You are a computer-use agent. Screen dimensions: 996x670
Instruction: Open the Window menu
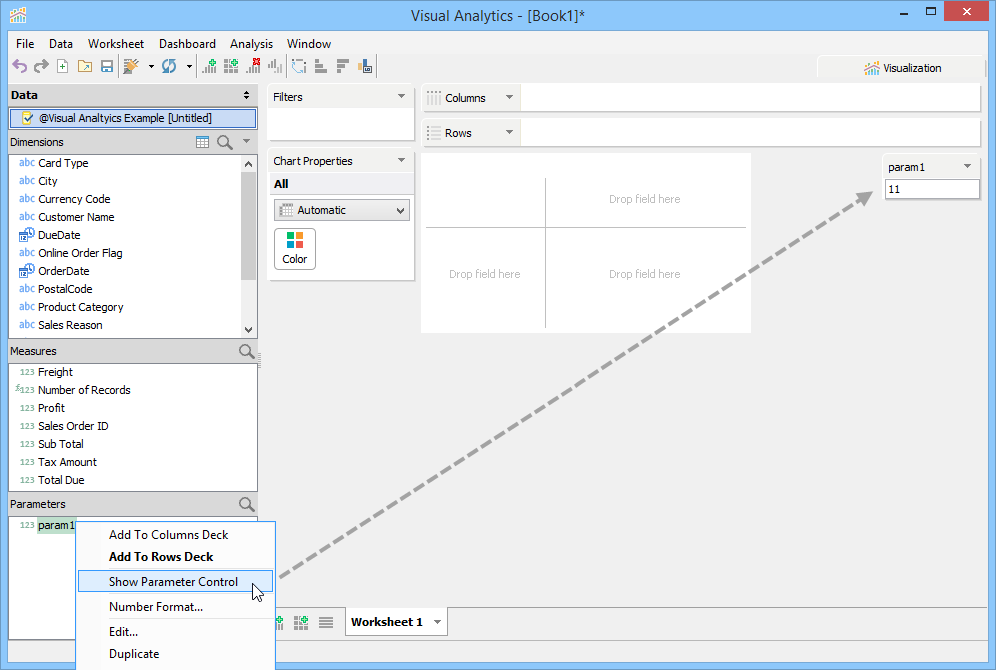[x=309, y=44]
